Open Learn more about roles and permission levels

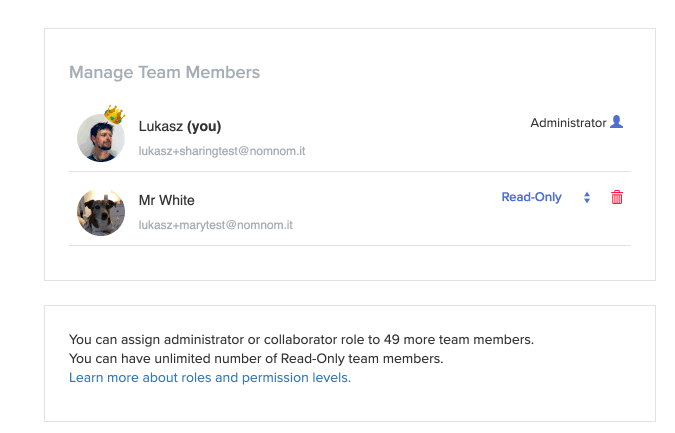(210, 378)
